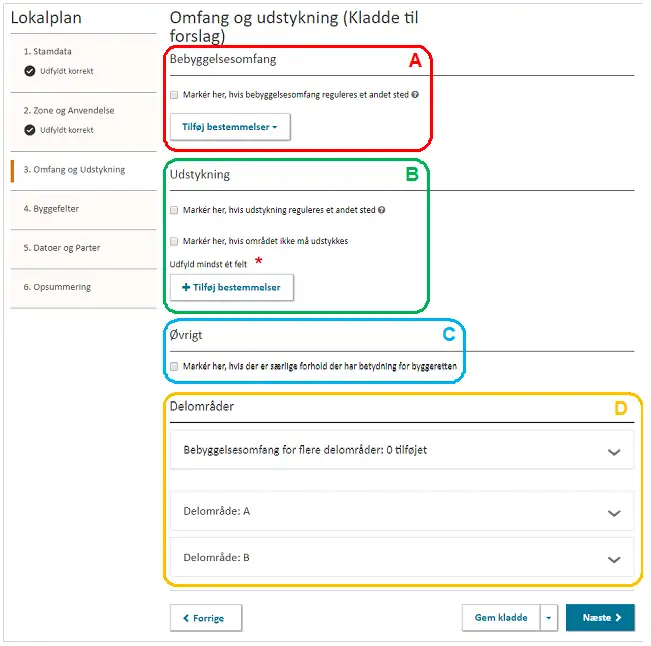Viewport: 651px width, 646px height.
Task: Open the Gem kladde split-button arrow
Action: 549,618
